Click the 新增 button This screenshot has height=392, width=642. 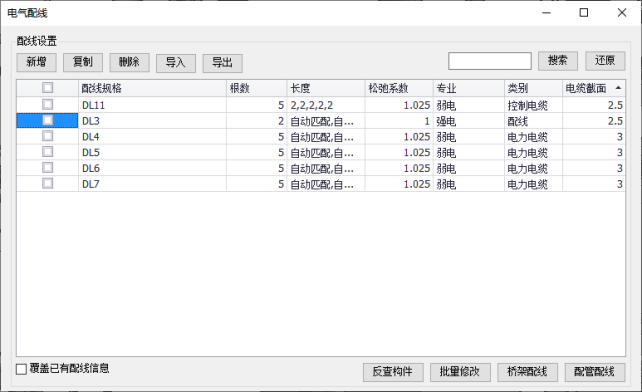(x=36, y=62)
